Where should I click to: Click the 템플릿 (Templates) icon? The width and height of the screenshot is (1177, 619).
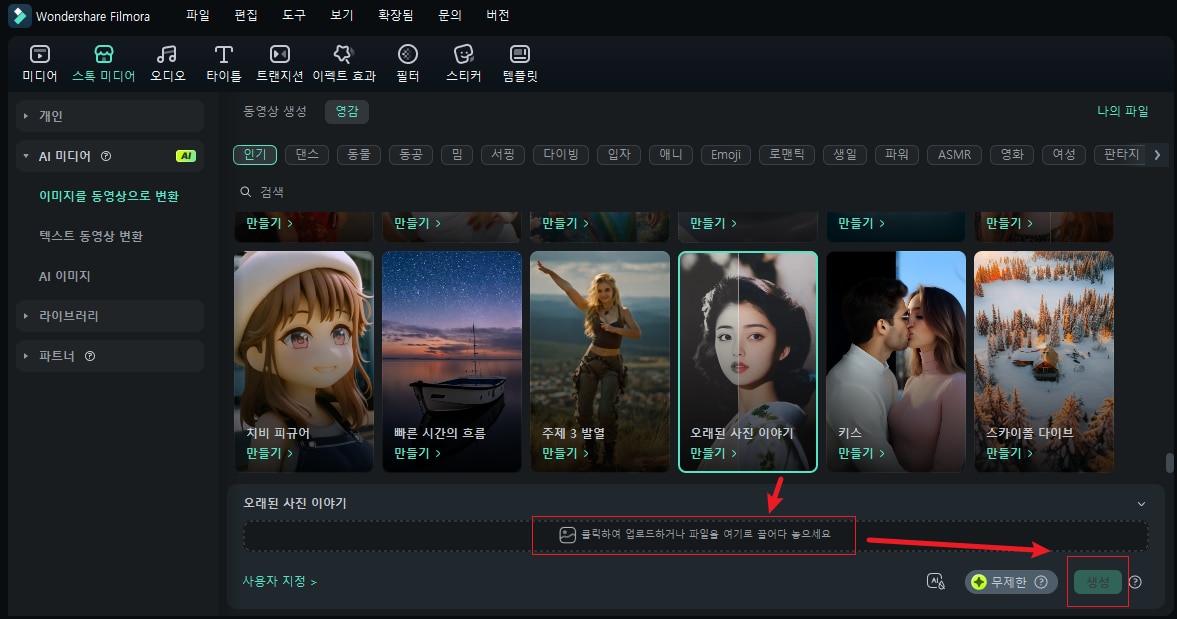519,55
